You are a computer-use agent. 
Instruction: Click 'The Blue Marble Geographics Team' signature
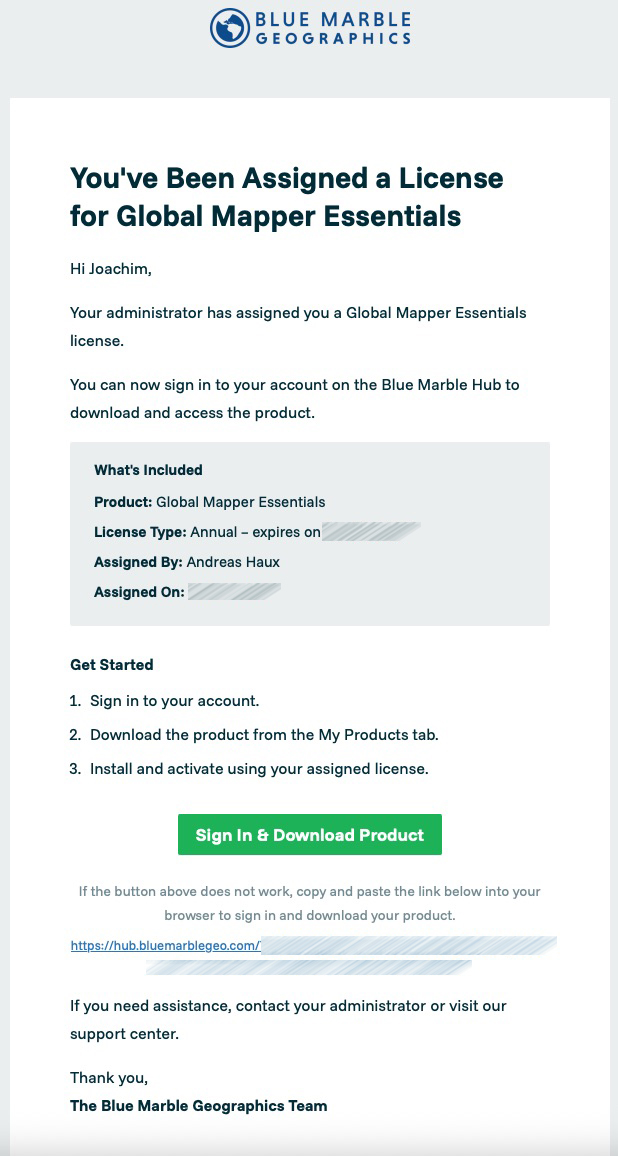[x=199, y=1106]
